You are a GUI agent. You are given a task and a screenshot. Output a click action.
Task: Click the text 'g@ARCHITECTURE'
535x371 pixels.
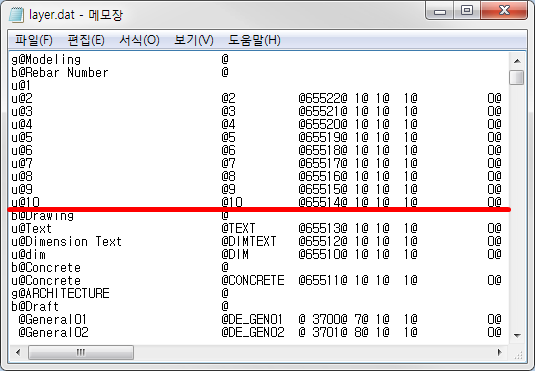(60, 294)
